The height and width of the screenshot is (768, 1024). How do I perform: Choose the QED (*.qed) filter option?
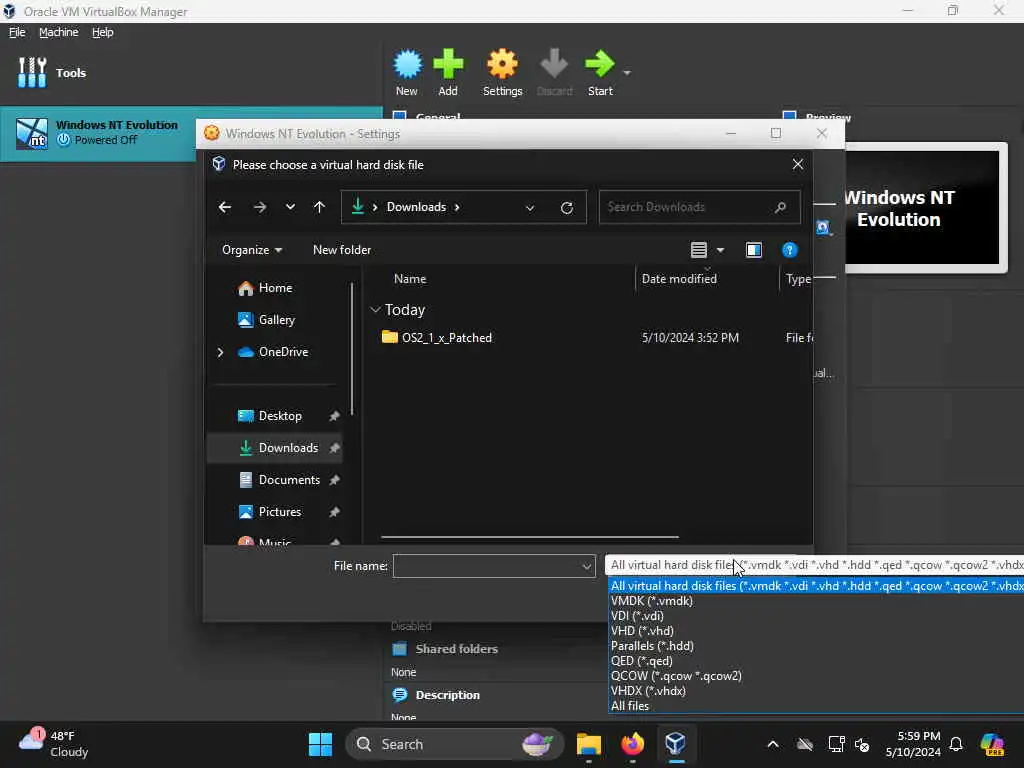(641, 661)
